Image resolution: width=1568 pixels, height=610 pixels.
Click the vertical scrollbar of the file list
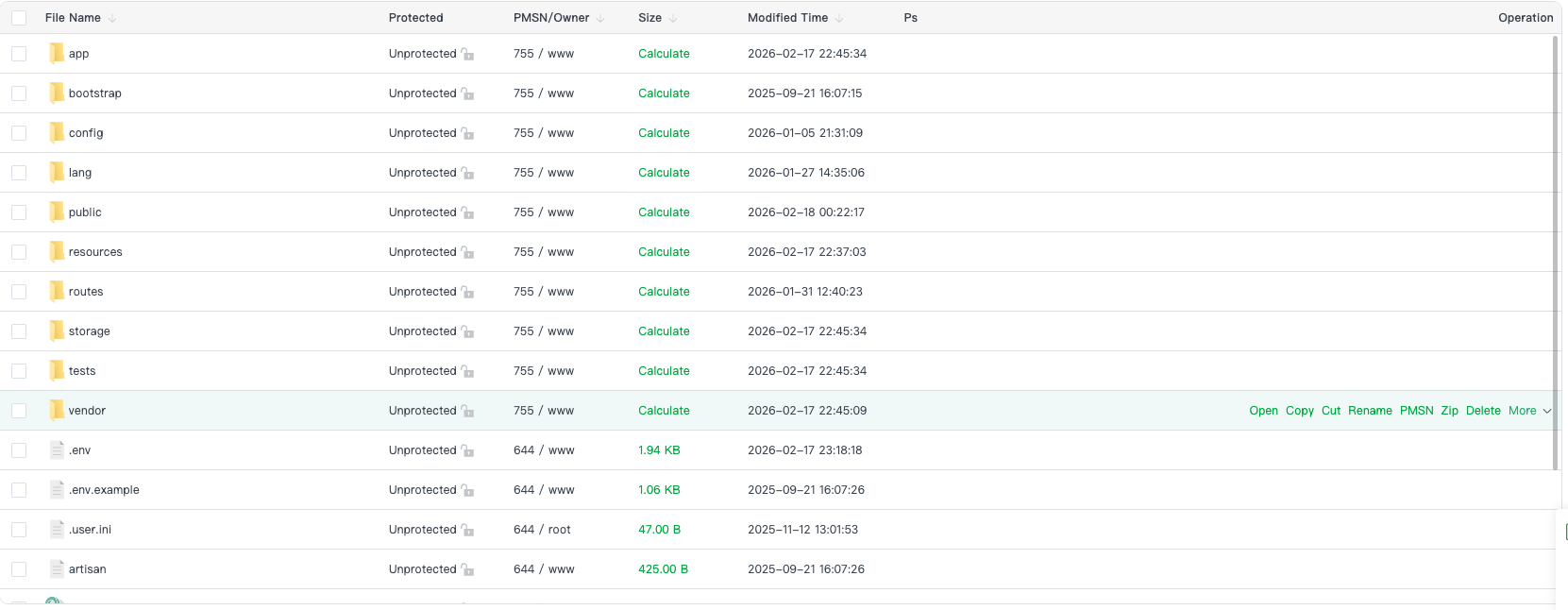point(1555,253)
